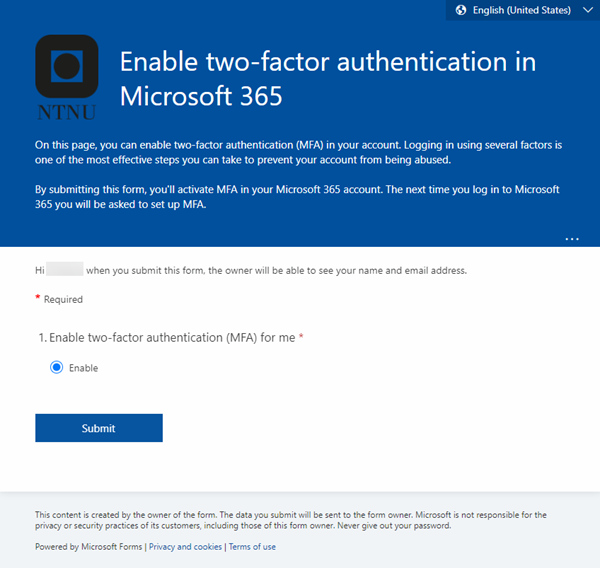
Task: Click the paragraph starting with By submitting this form
Action: tap(297, 197)
